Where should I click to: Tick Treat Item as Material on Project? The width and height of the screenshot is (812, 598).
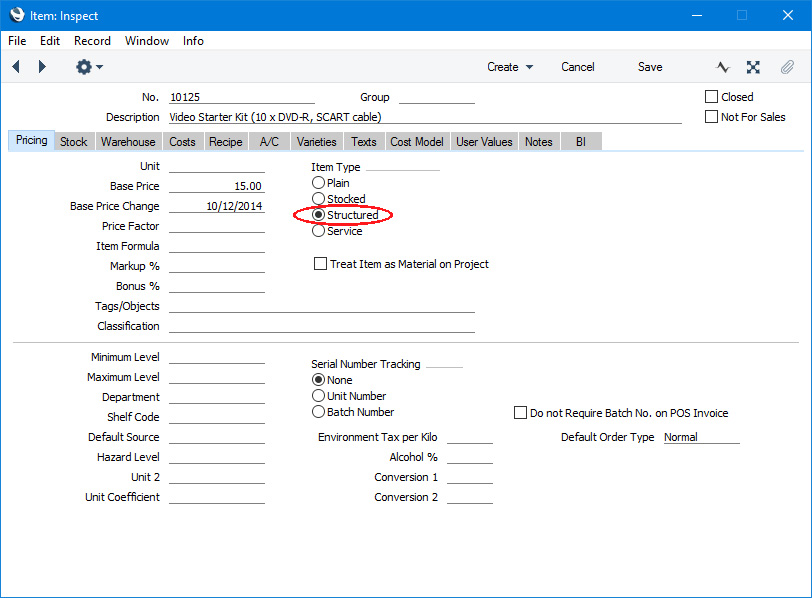(x=321, y=264)
